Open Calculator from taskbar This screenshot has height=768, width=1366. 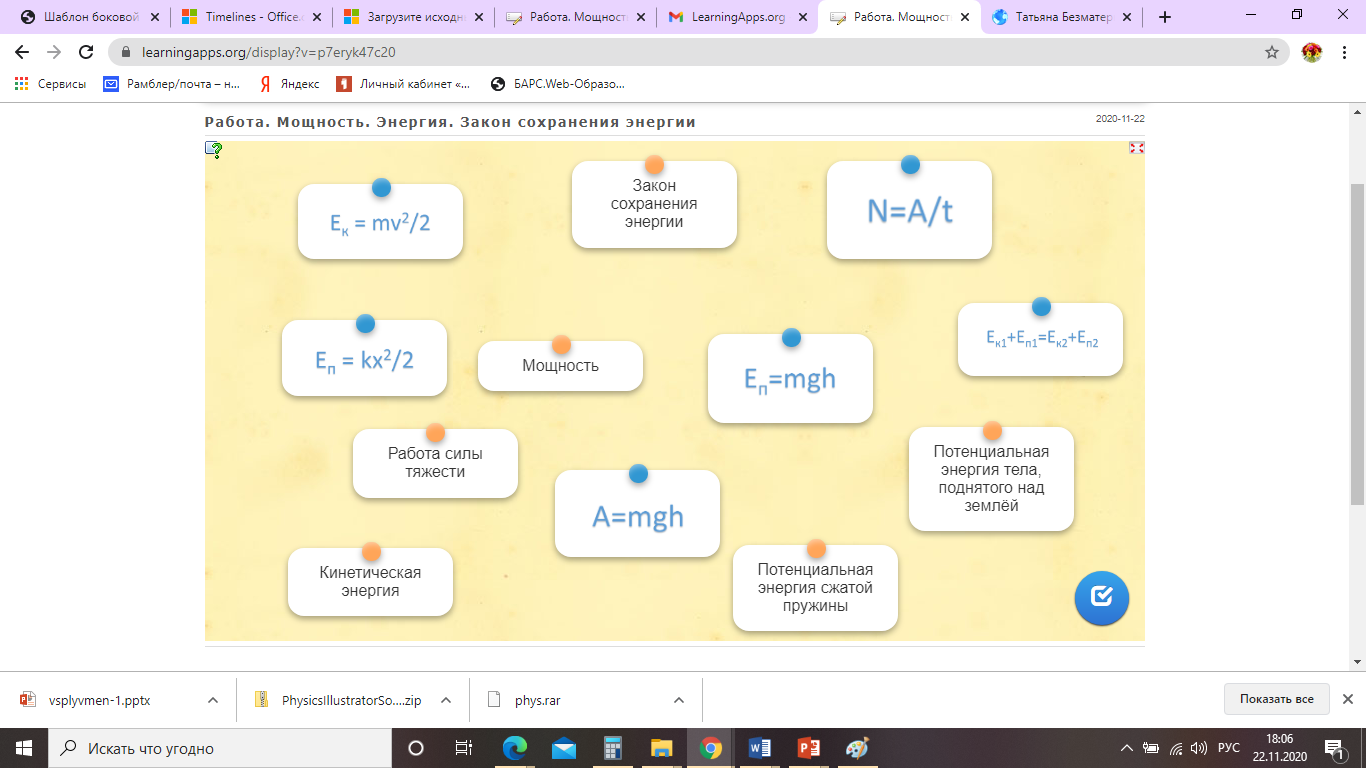coord(613,747)
